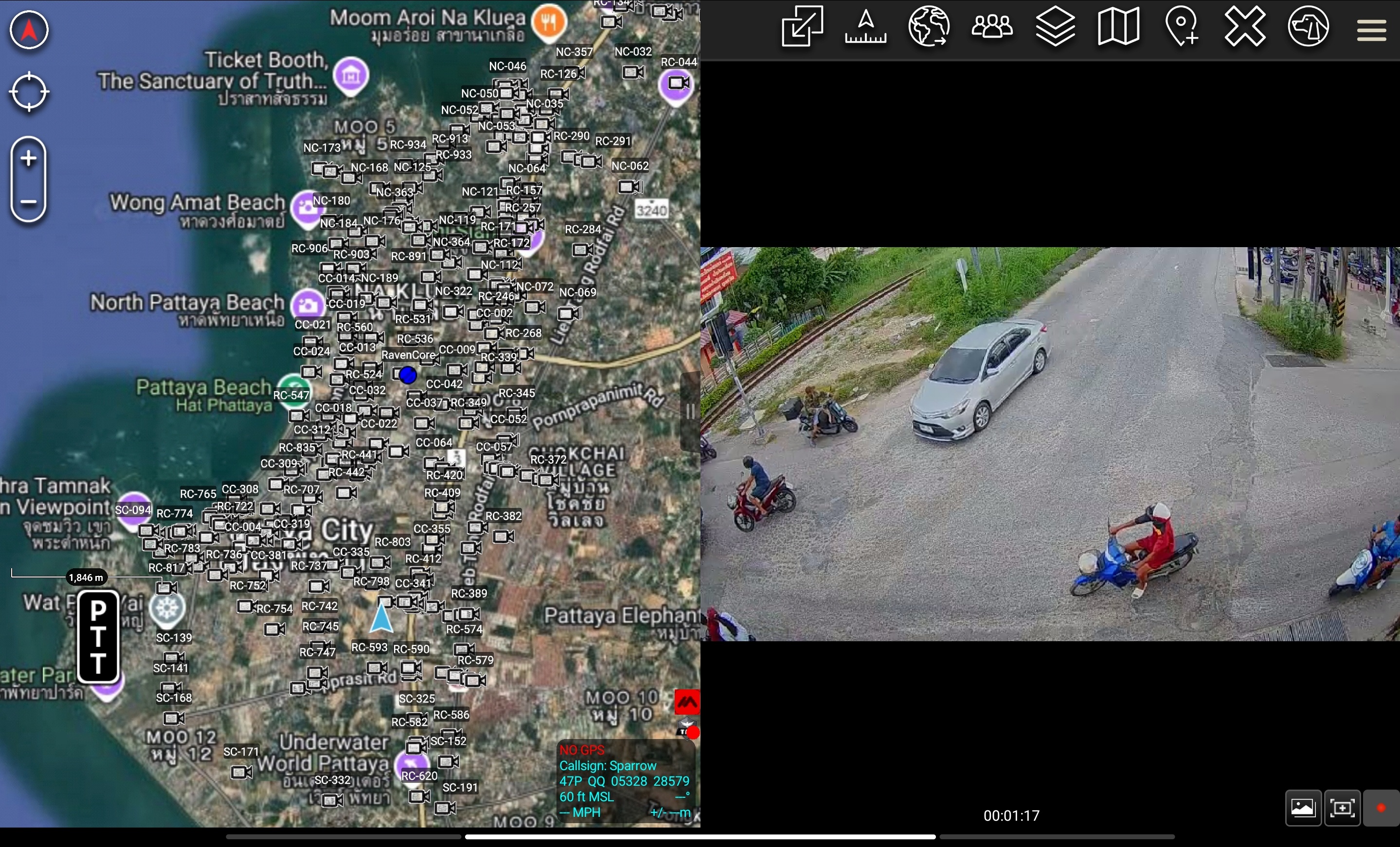The height and width of the screenshot is (847, 1400).
Task: Click the north-up compass arrow
Action: tap(29, 30)
